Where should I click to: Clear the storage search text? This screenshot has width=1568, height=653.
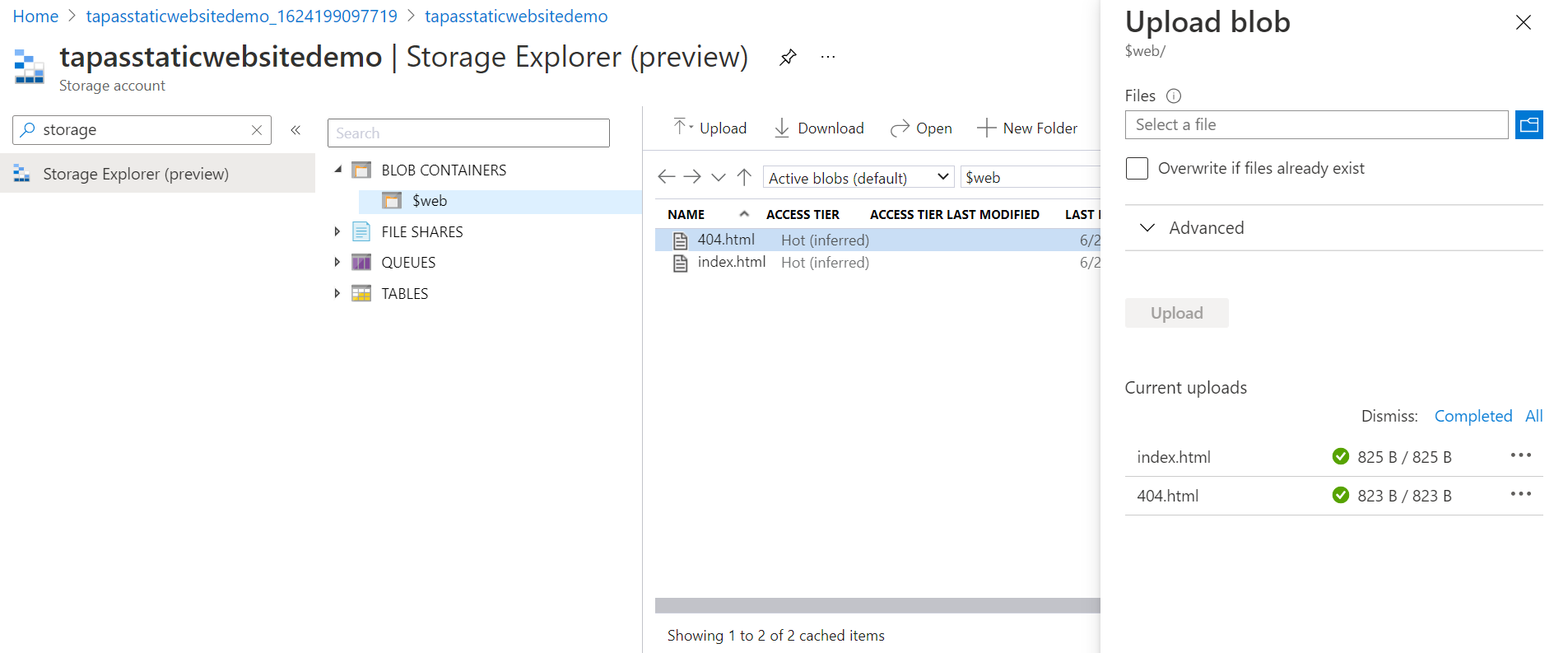(x=257, y=130)
